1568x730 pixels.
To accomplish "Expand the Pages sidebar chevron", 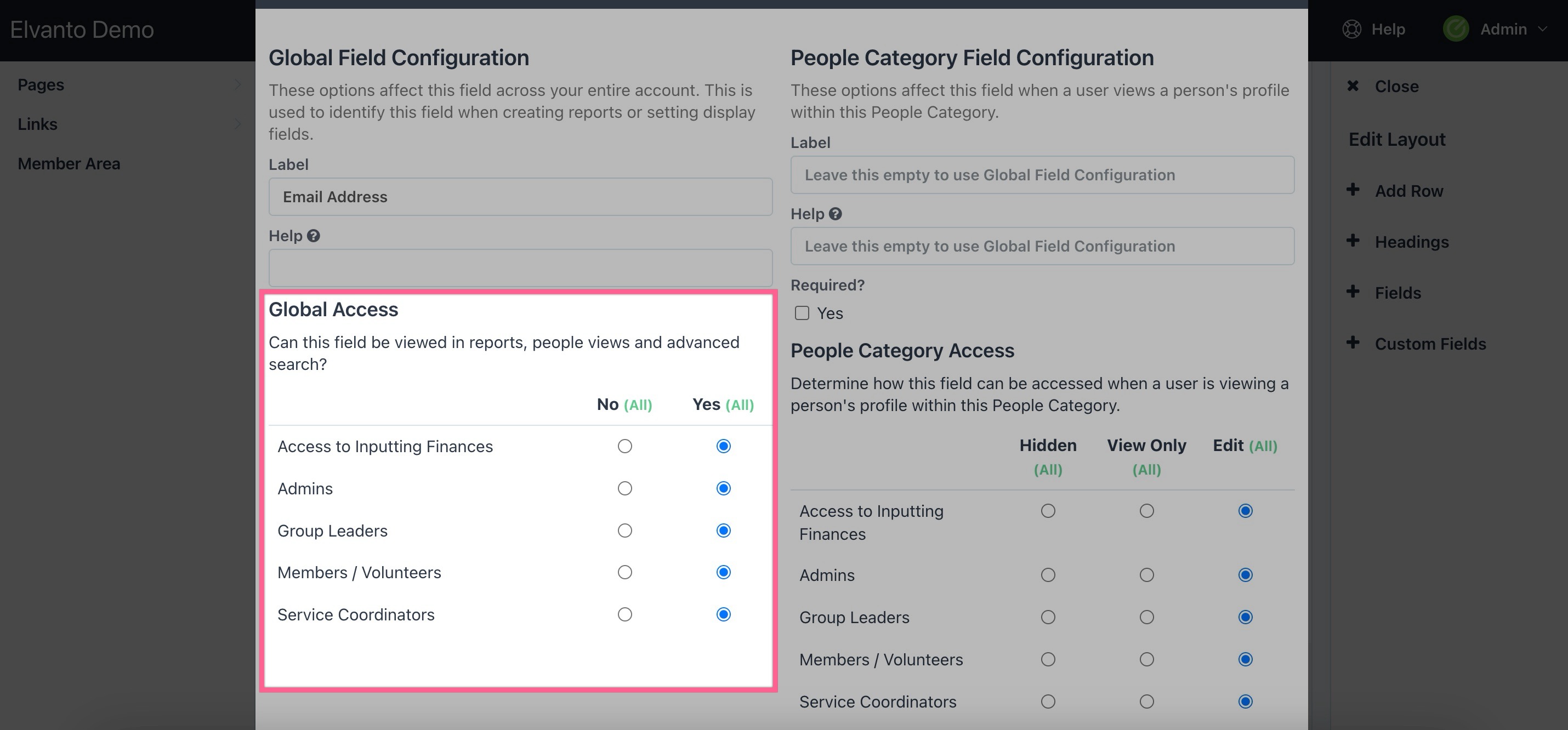I will tap(237, 84).
